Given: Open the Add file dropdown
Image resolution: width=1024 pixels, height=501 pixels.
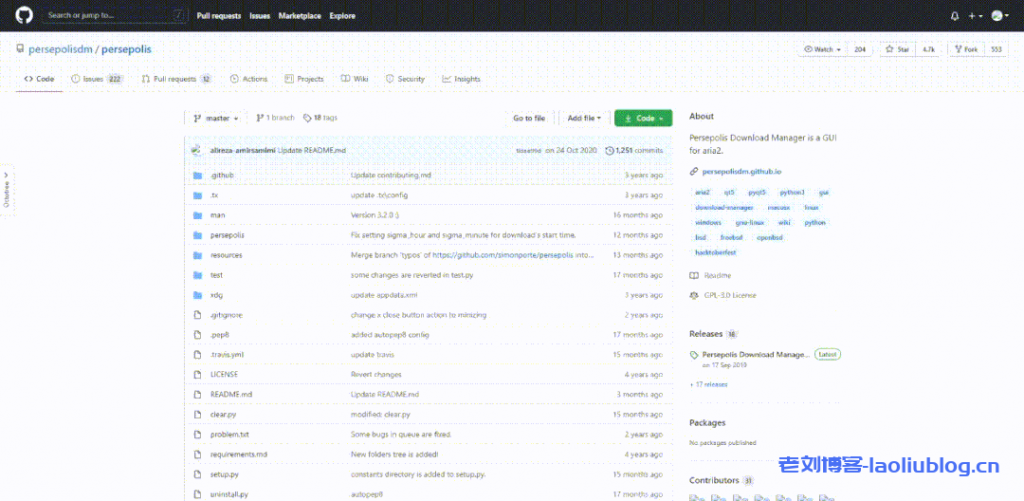Looking at the screenshot, I should (584, 118).
